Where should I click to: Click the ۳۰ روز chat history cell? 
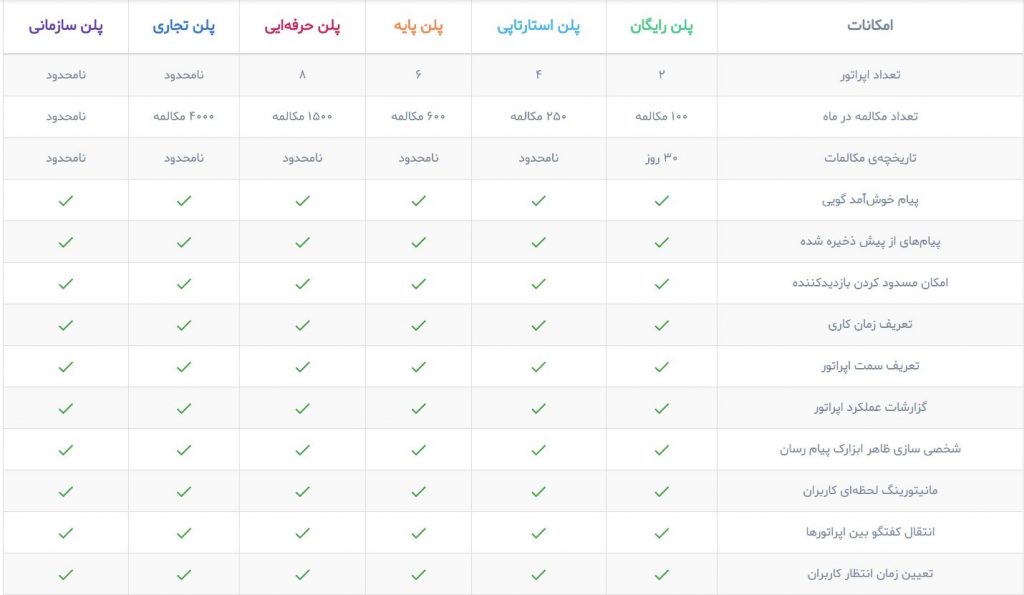tap(662, 158)
